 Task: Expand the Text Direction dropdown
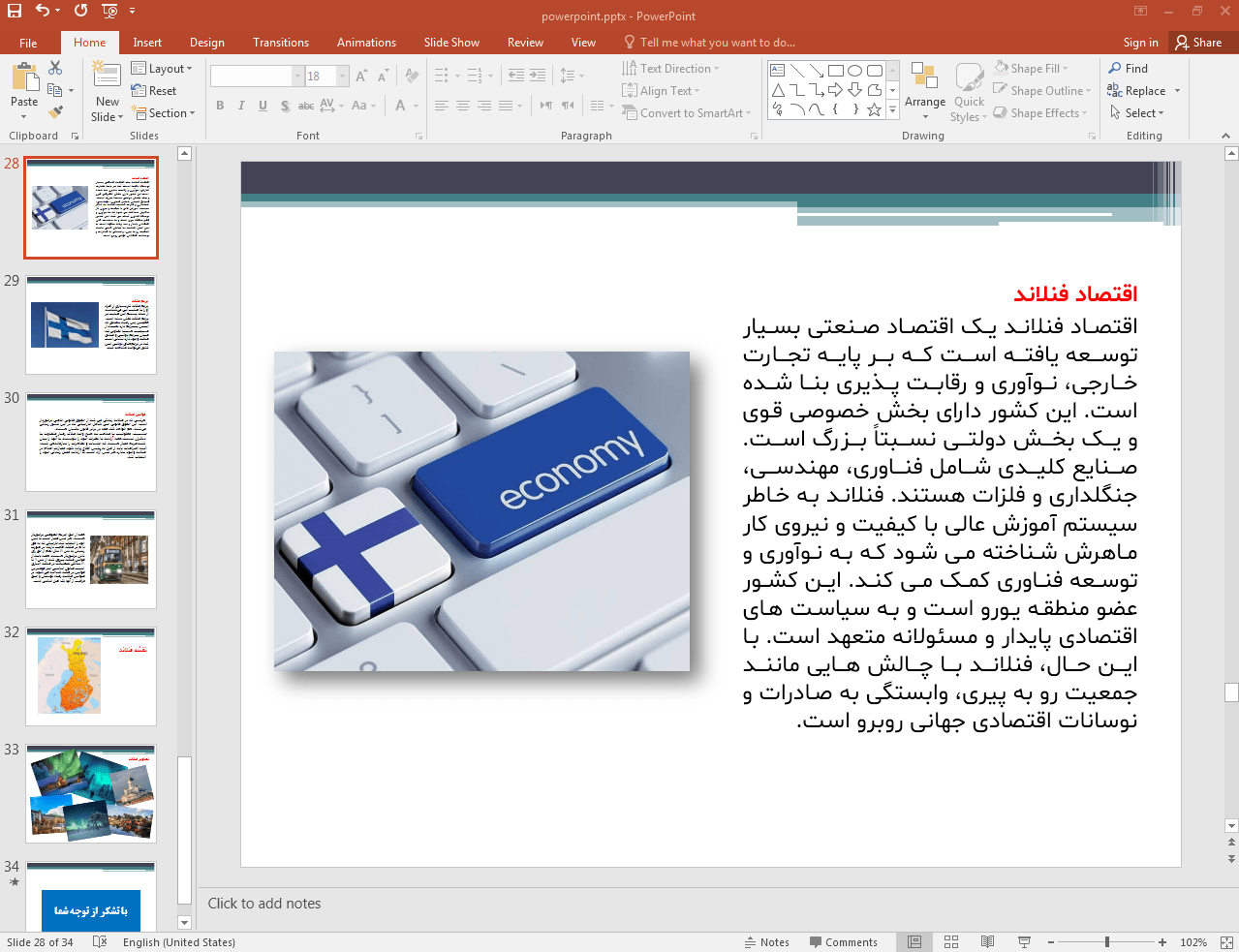[670, 69]
